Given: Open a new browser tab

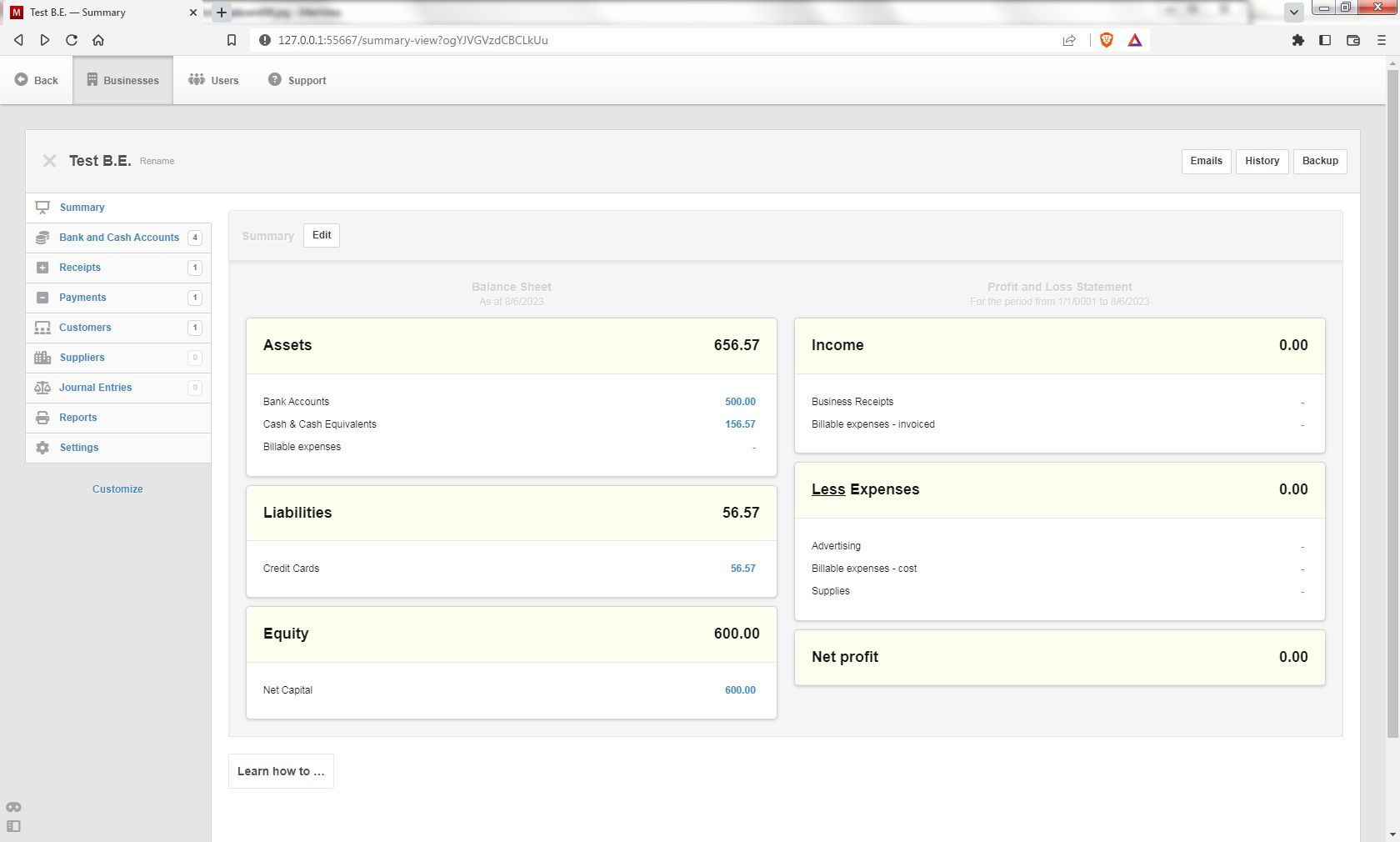Looking at the screenshot, I should click(x=222, y=13).
